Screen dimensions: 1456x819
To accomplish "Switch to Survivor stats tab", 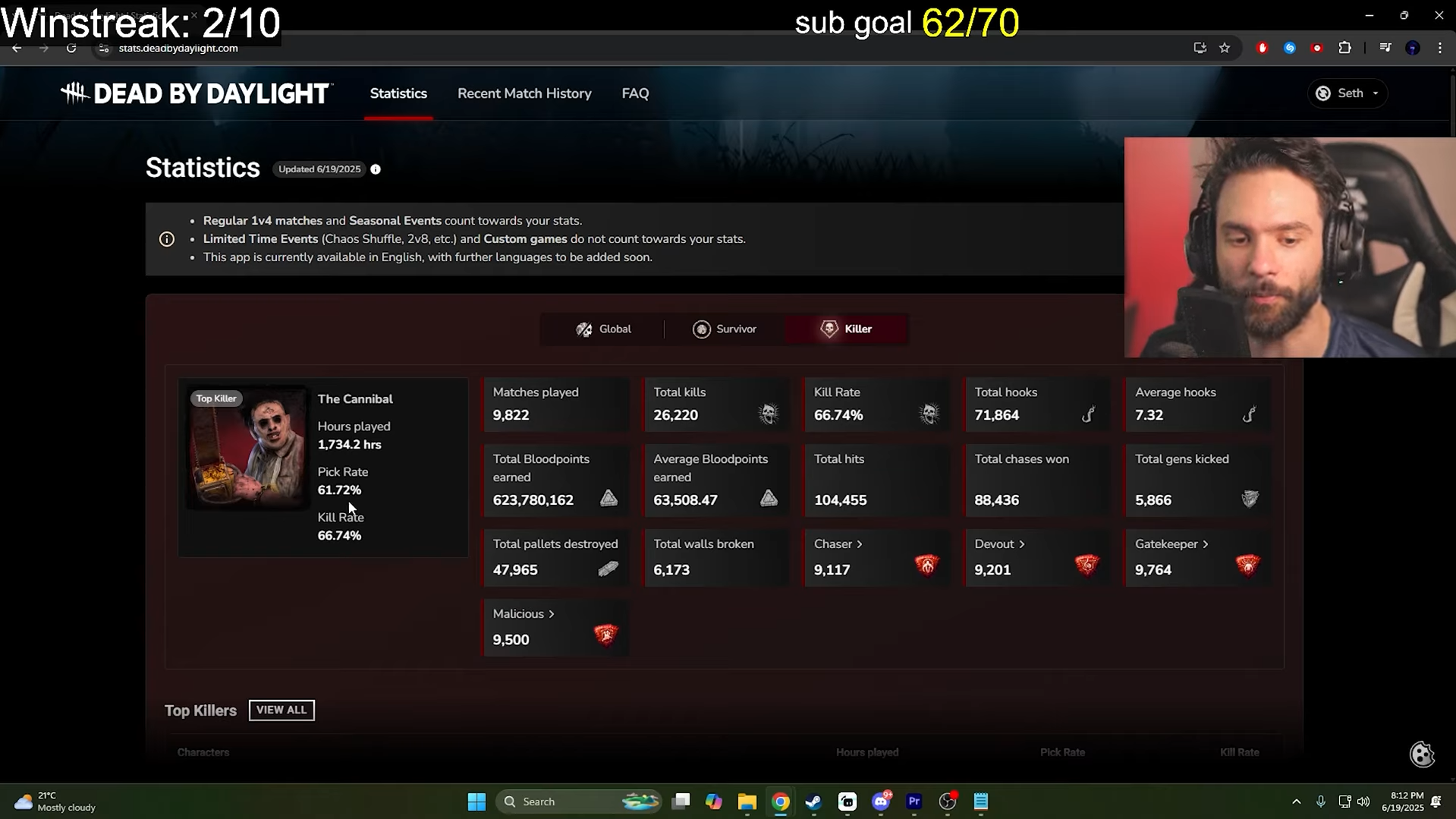I will click(725, 329).
